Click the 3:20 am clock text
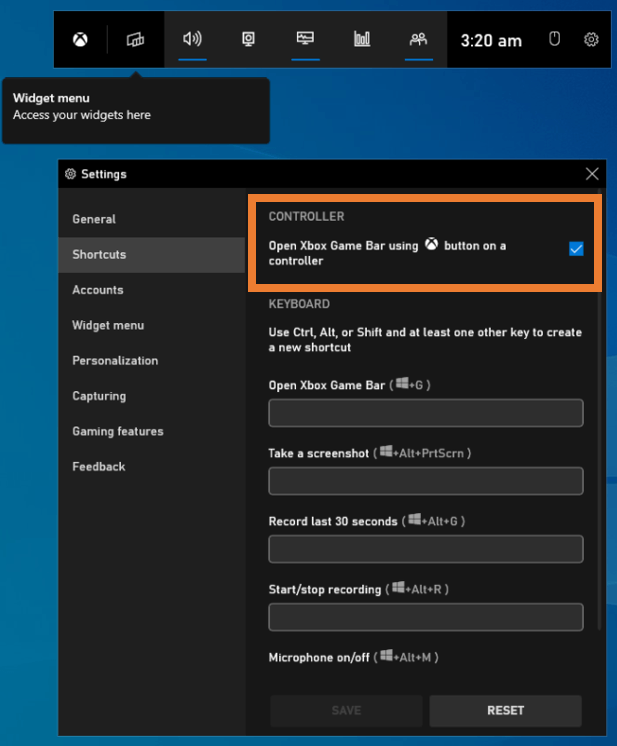 (x=491, y=41)
